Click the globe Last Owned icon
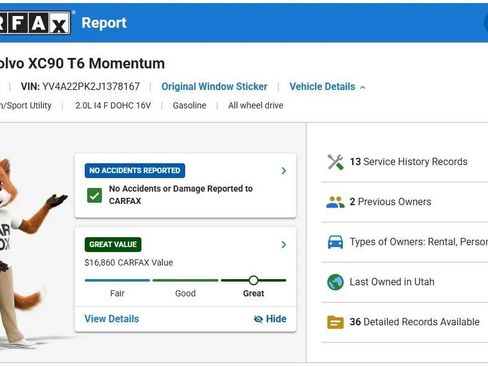The height and width of the screenshot is (366, 488). click(335, 282)
